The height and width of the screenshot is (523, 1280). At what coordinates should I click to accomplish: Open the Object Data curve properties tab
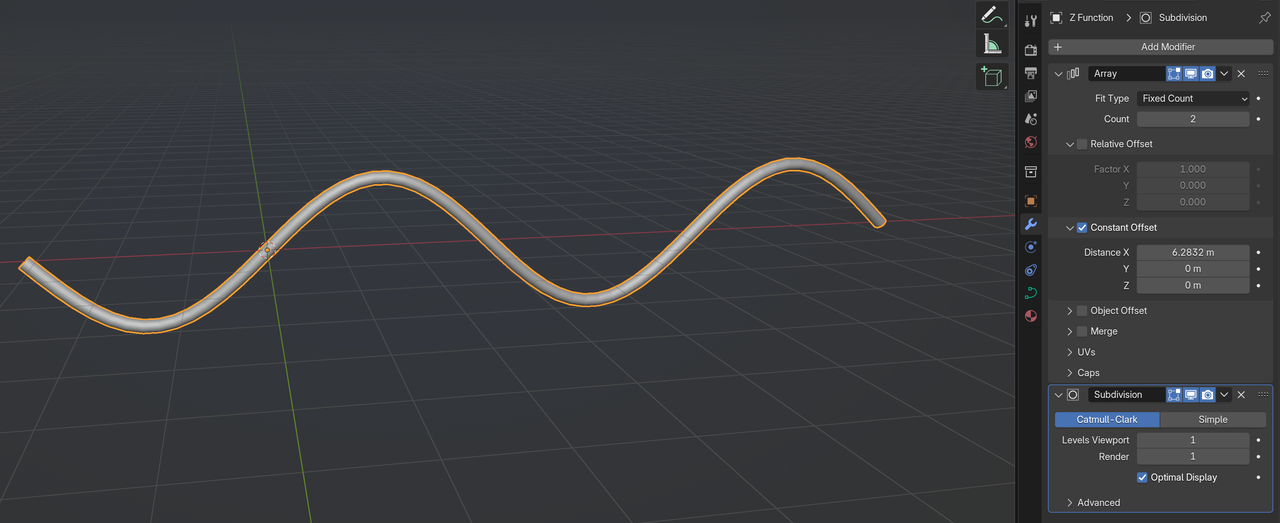pyautogui.click(x=1031, y=293)
